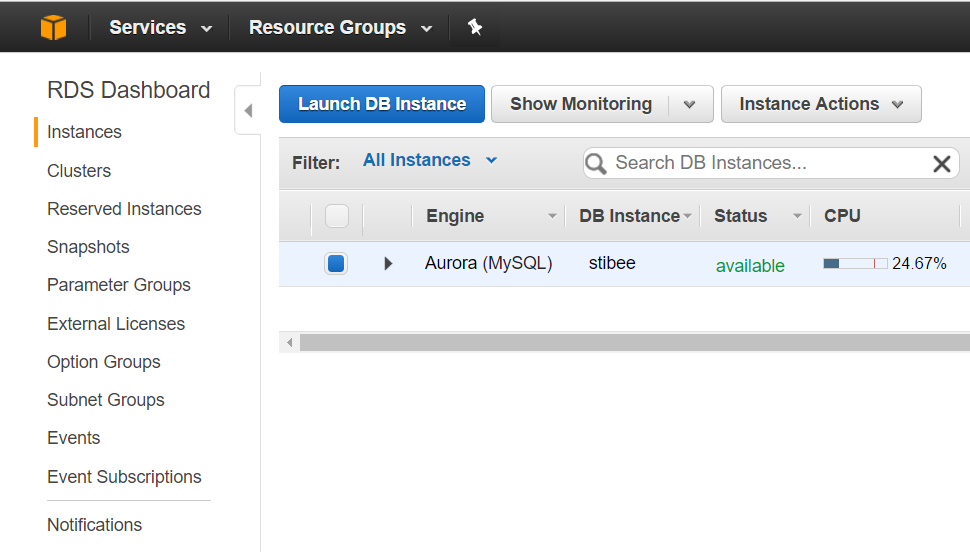Viewport: 970px width, 552px height.
Task: Open the Events page
Action: point(74,438)
